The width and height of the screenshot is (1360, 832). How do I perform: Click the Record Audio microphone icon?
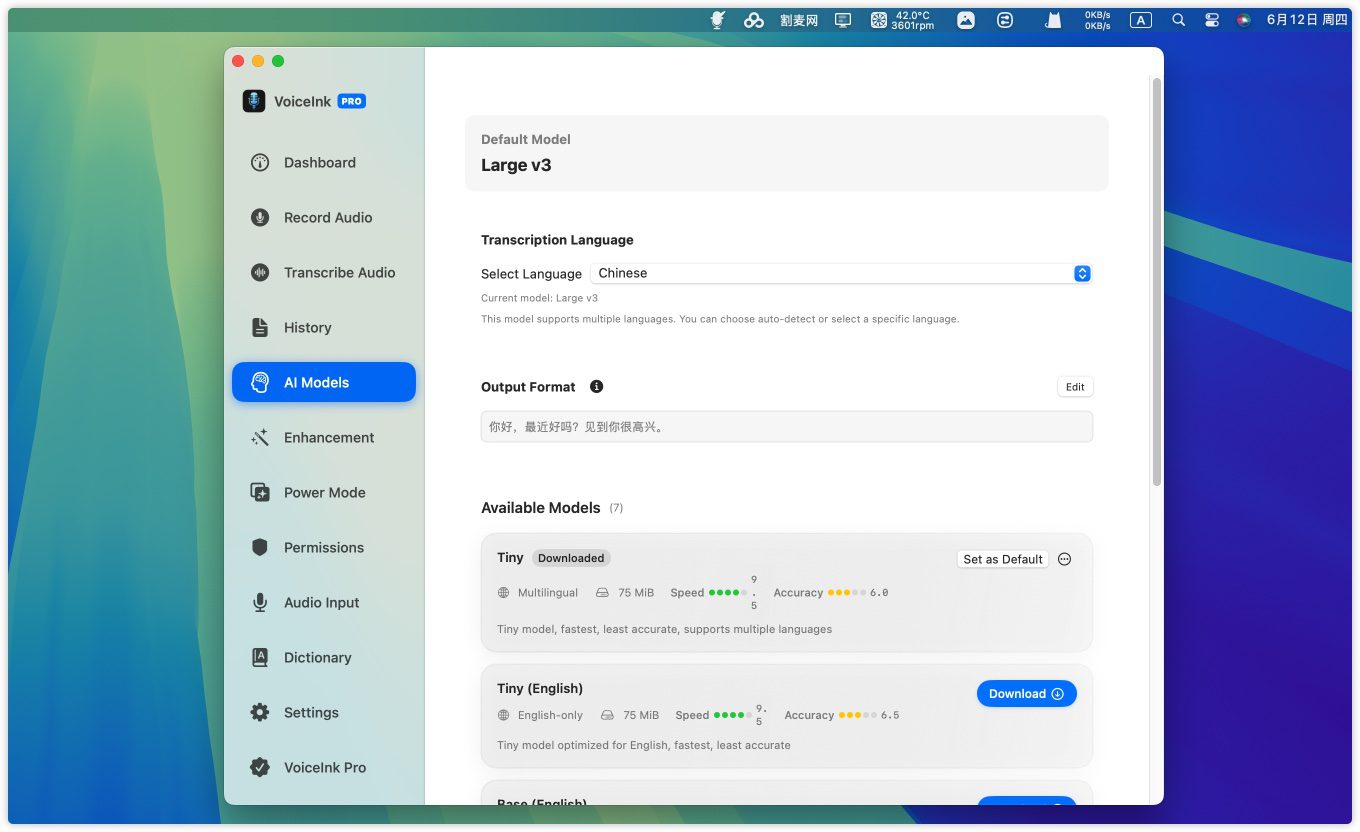coord(260,218)
